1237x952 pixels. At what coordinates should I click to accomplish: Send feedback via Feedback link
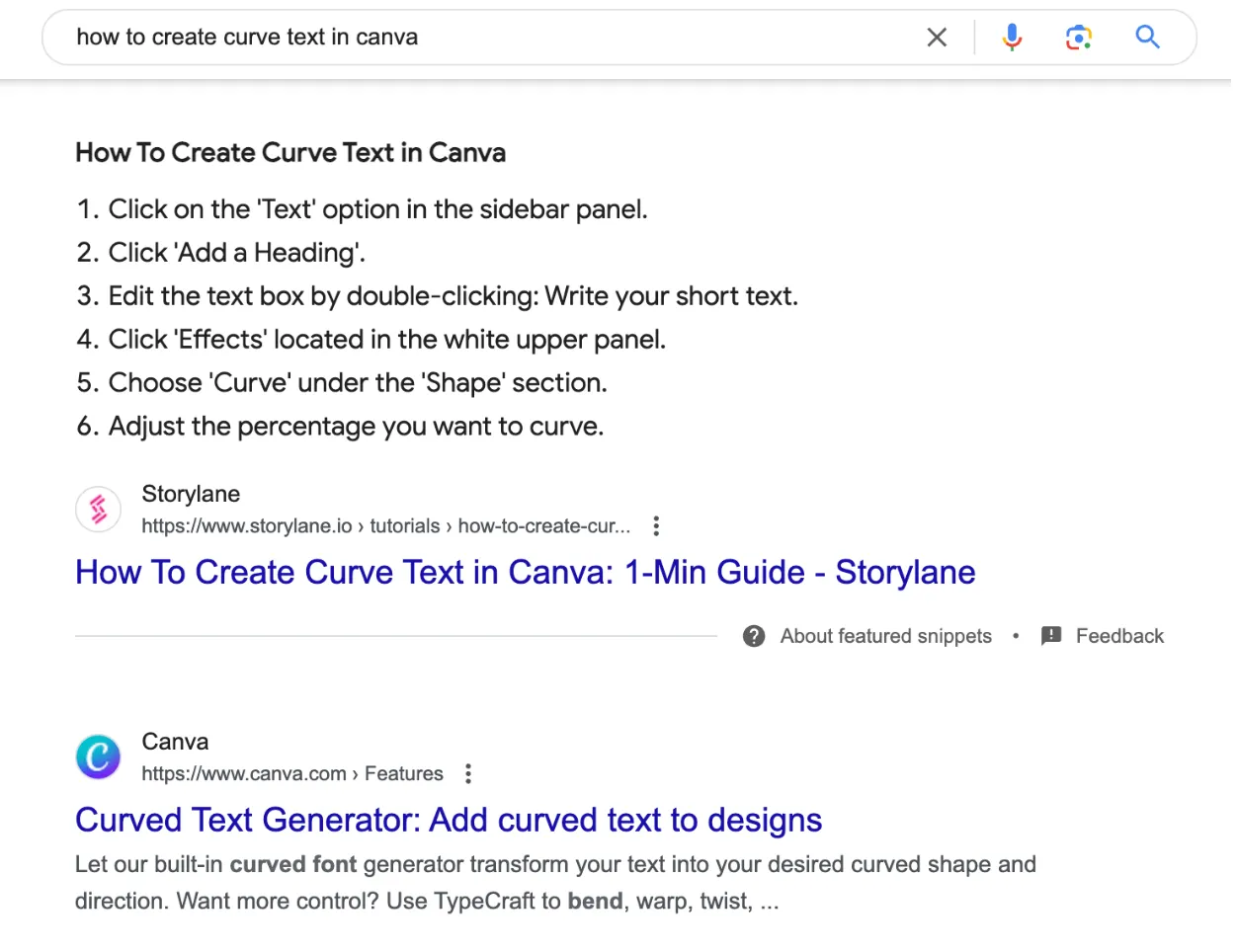point(1119,636)
